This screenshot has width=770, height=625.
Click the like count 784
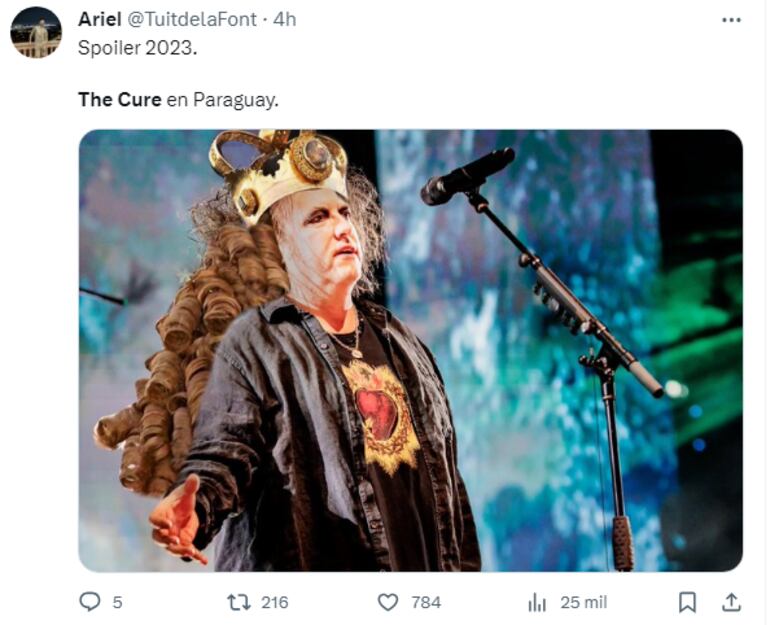pos(426,602)
